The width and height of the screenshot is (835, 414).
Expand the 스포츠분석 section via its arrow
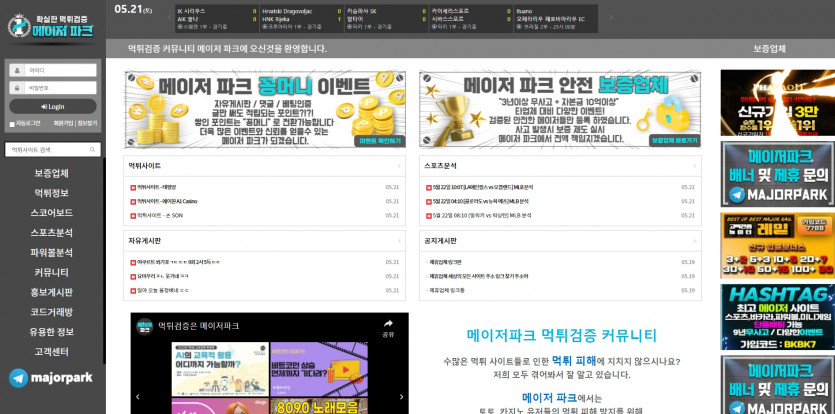coord(693,165)
